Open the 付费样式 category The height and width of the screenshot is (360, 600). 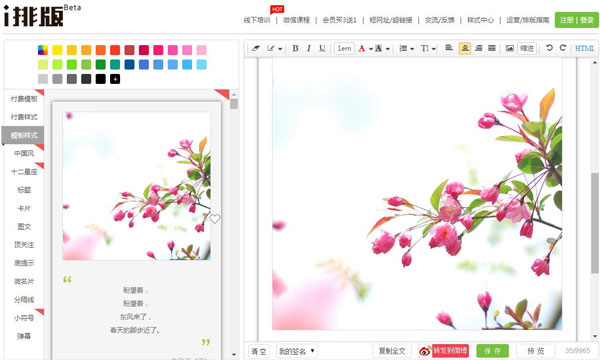point(24,117)
